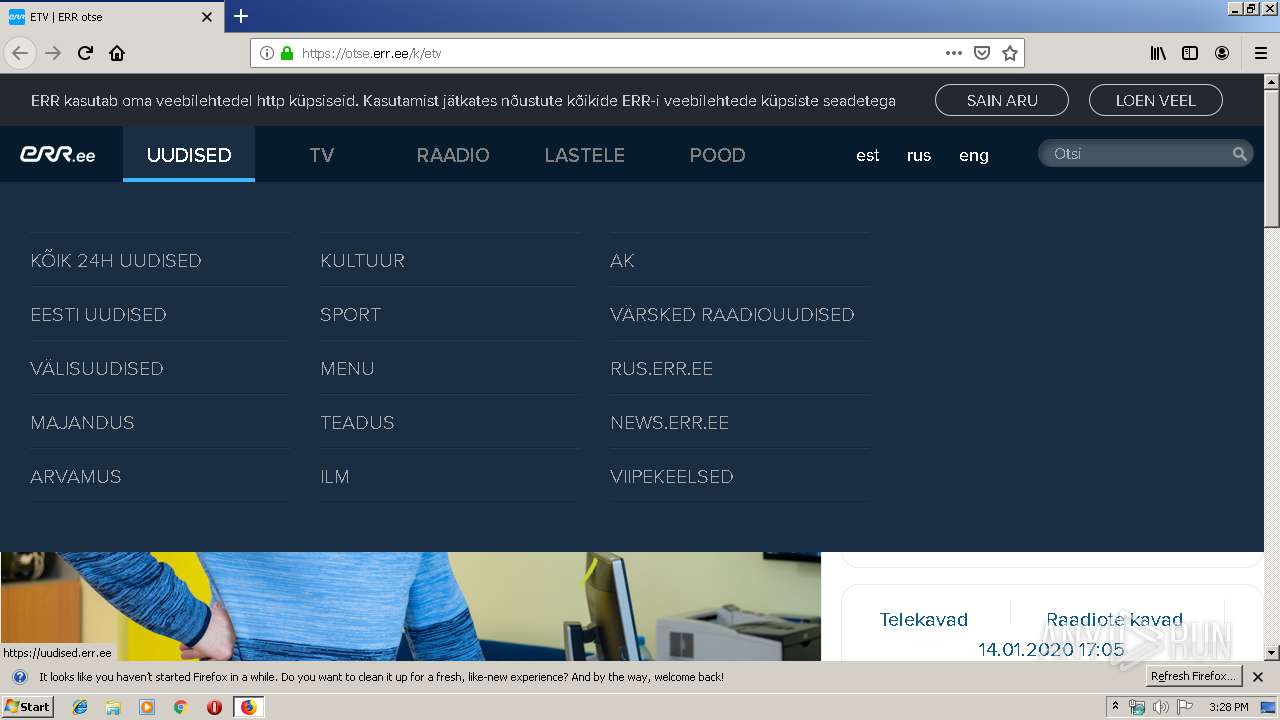Launch media player from taskbar
The image size is (1280, 720).
(x=147, y=707)
